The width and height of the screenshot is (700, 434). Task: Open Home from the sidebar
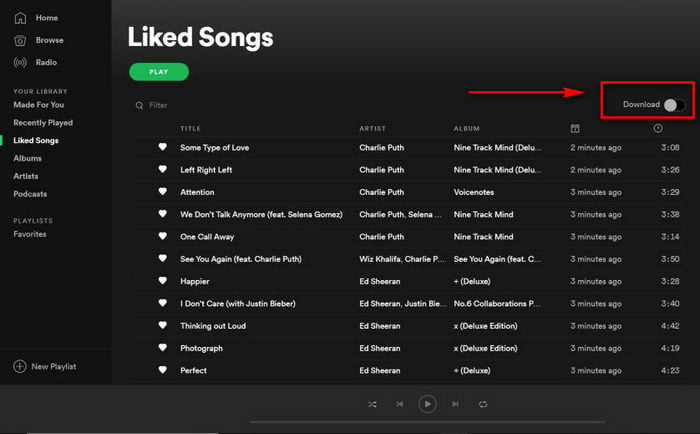tap(46, 18)
